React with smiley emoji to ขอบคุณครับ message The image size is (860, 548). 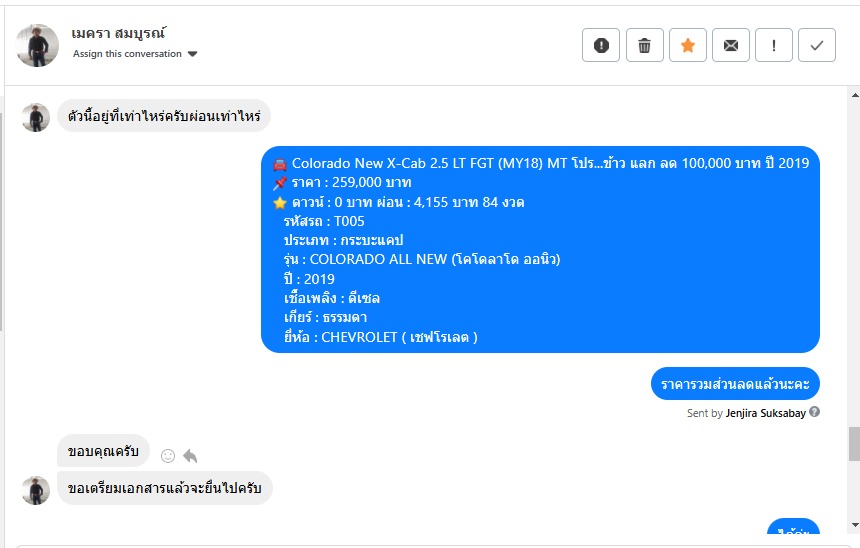tap(168, 456)
